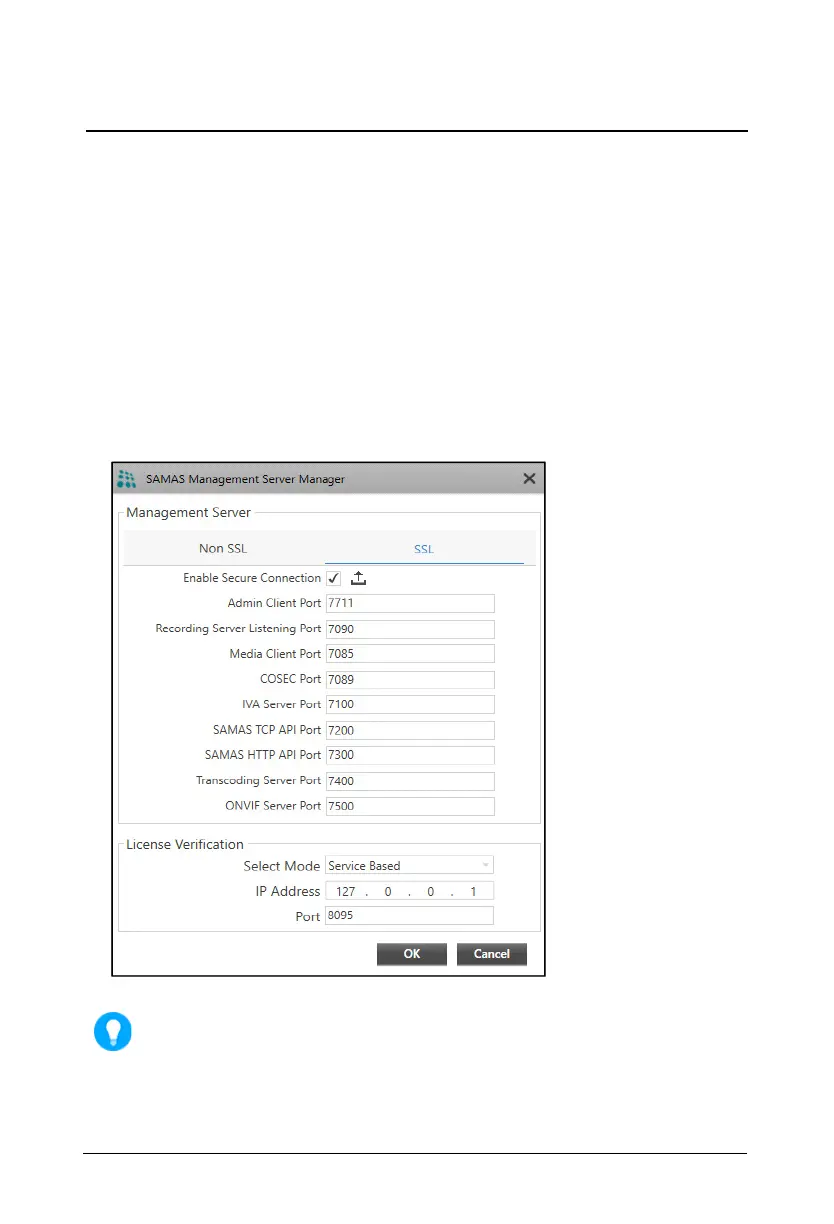Screen dimensions: 834x1224
Task: Click the 'COSEC Port' label
Action: (x=291, y=679)
